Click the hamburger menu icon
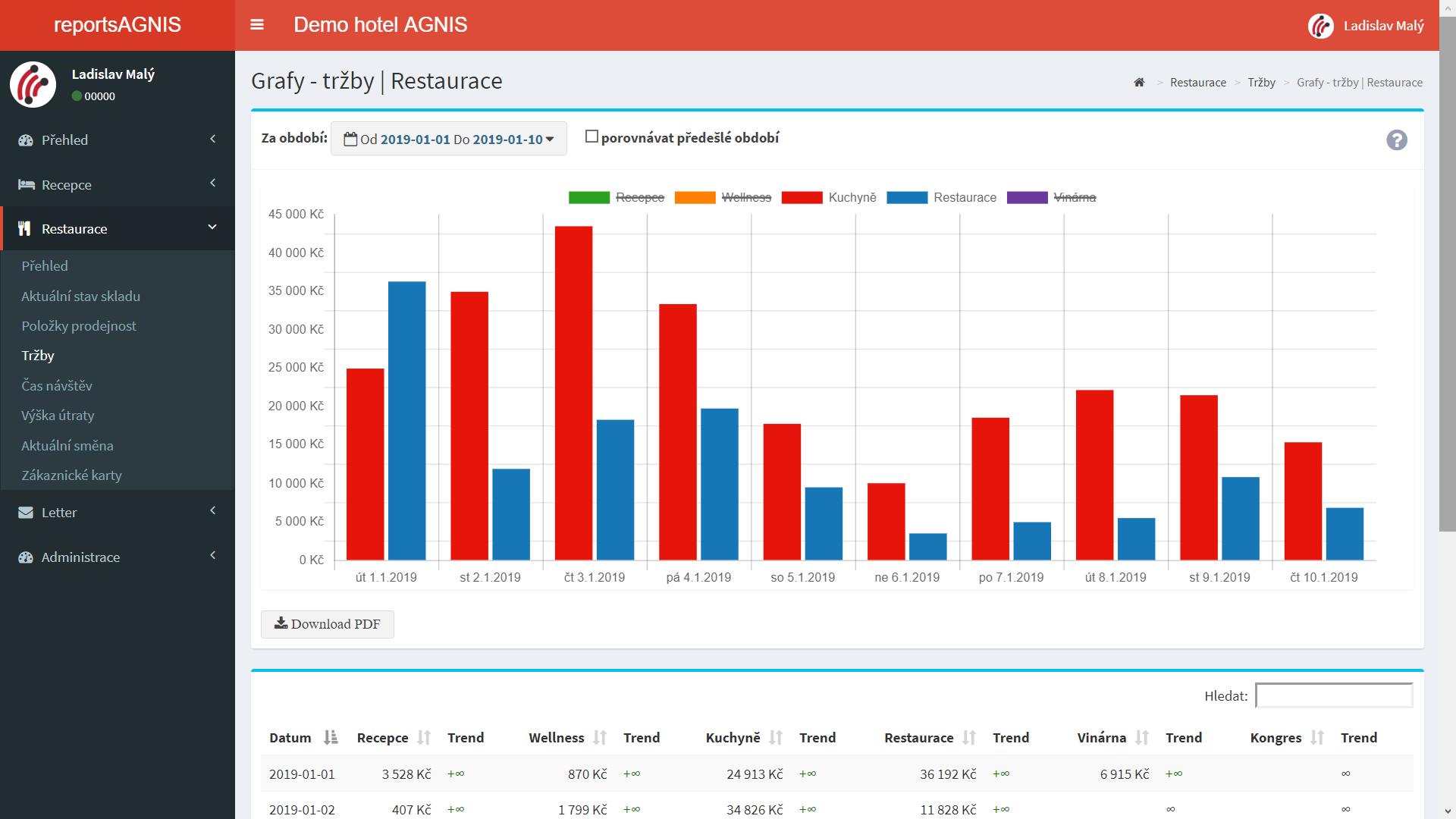This screenshot has height=819, width=1456. click(x=257, y=25)
